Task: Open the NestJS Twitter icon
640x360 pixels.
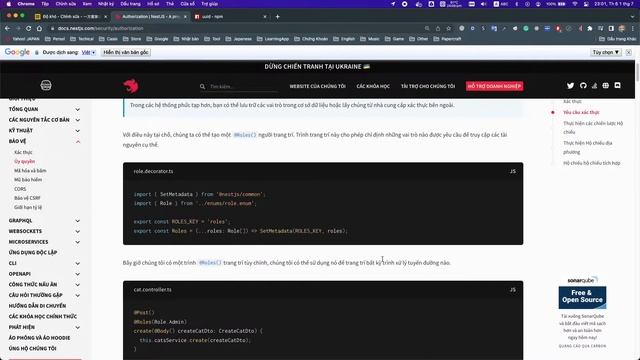Action: click(570, 85)
